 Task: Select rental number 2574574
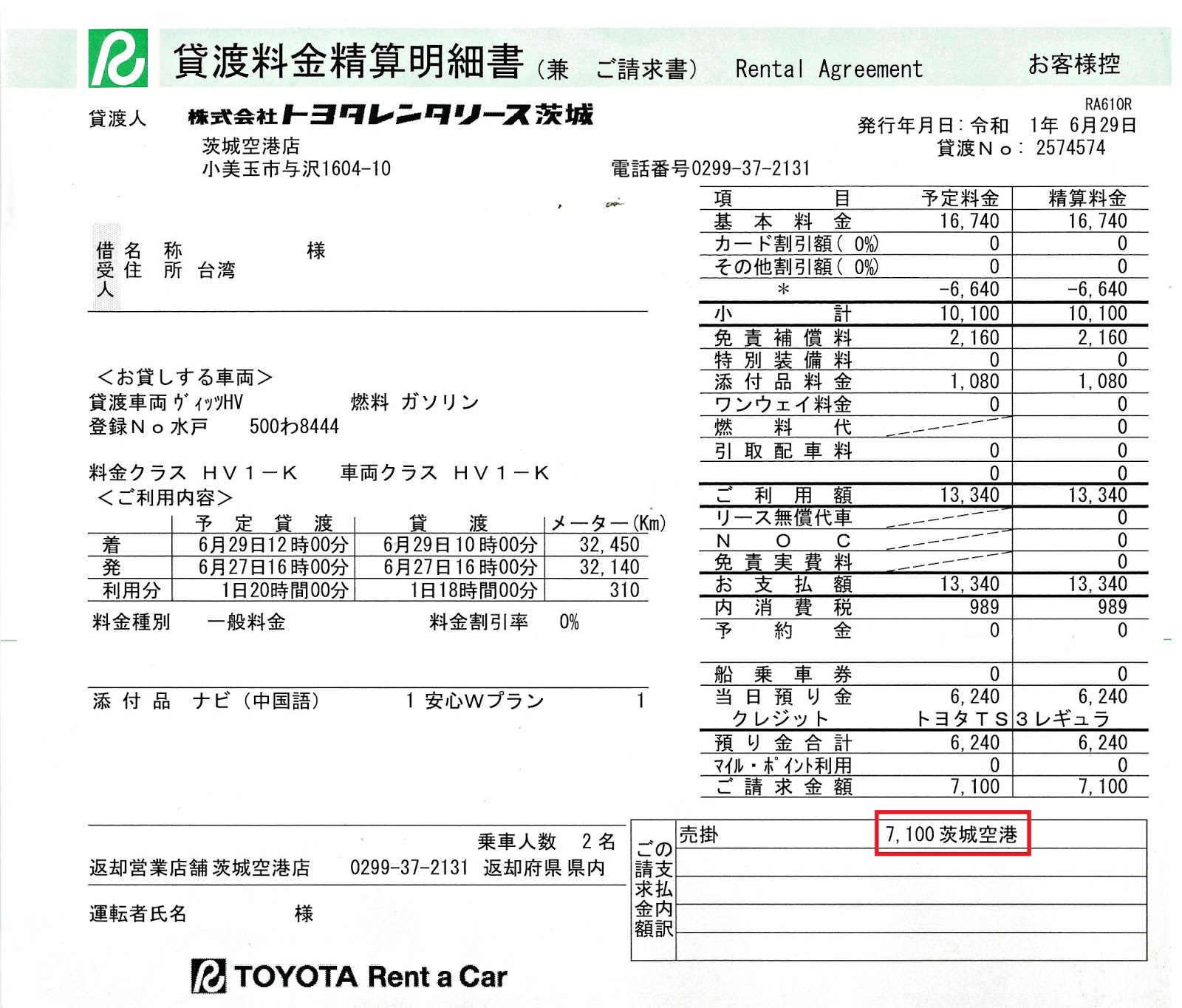[x=1070, y=148]
